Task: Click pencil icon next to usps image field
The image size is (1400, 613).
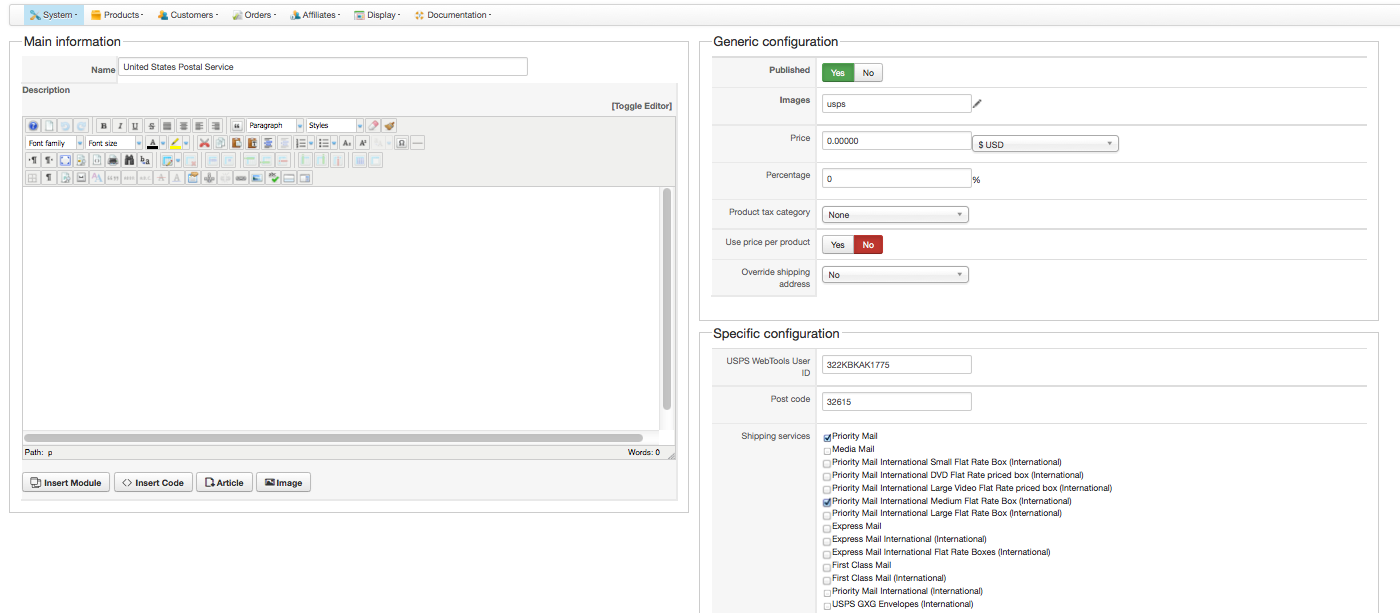Action: coord(978,103)
